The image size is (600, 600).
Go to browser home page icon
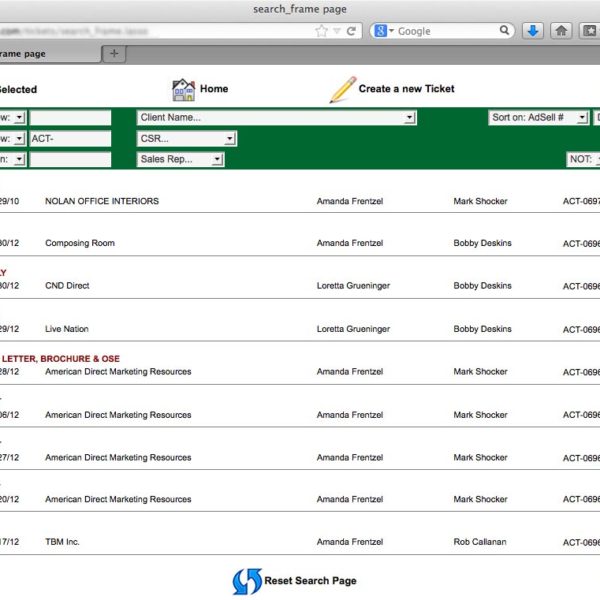click(x=562, y=31)
